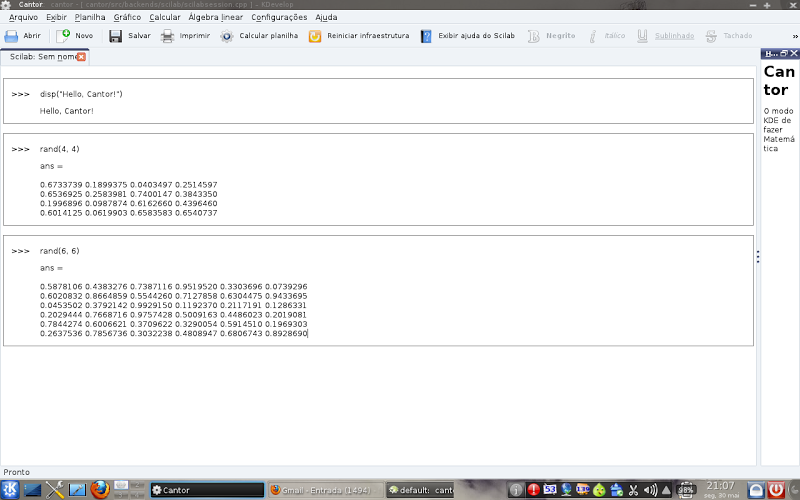This screenshot has width=800, height=500.
Task: Open the volume speaker tray icon
Action: pyautogui.click(x=650, y=490)
